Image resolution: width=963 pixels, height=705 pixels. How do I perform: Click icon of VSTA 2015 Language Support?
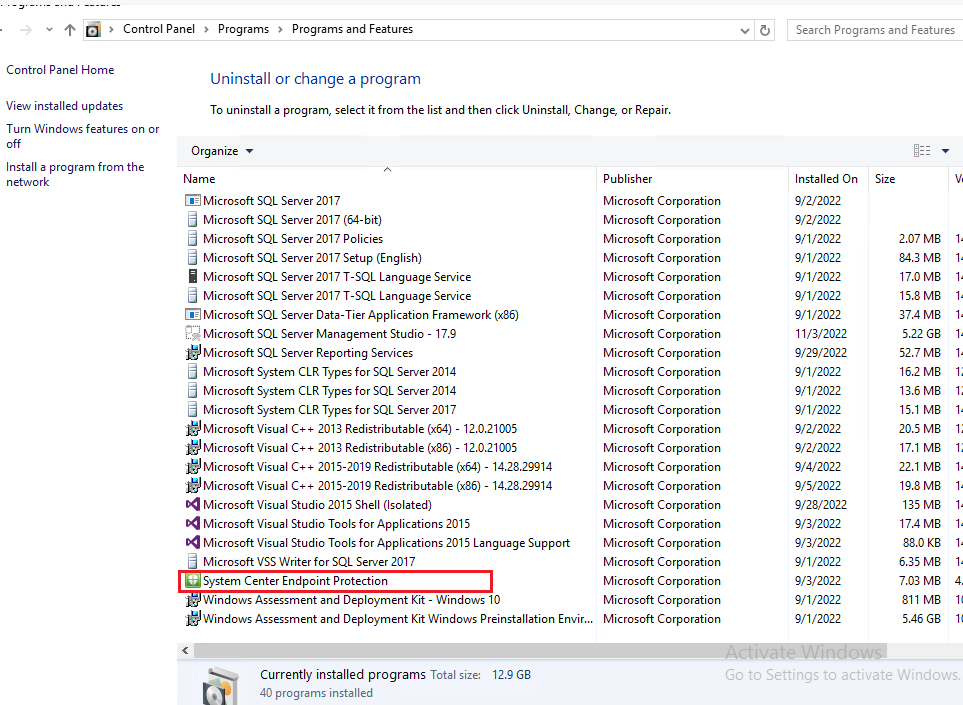click(x=192, y=542)
